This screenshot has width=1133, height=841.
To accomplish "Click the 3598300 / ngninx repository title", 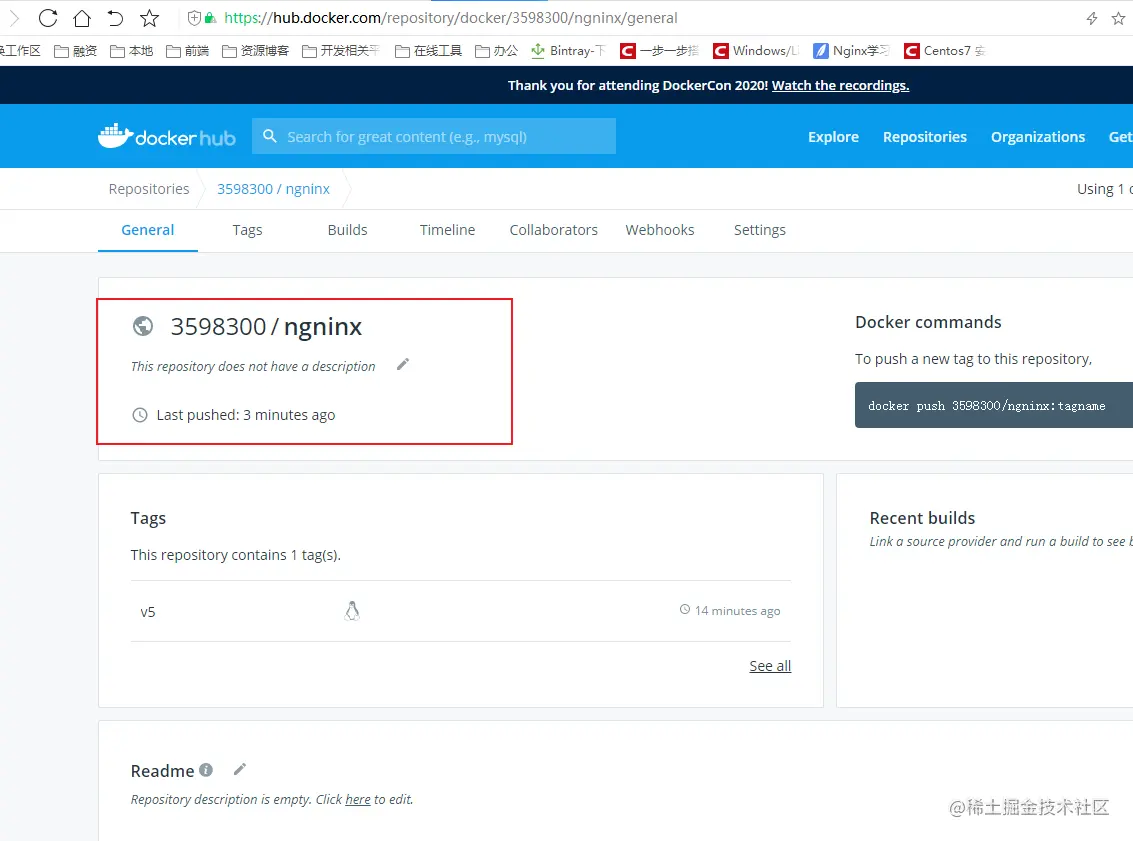I will pyautogui.click(x=266, y=327).
